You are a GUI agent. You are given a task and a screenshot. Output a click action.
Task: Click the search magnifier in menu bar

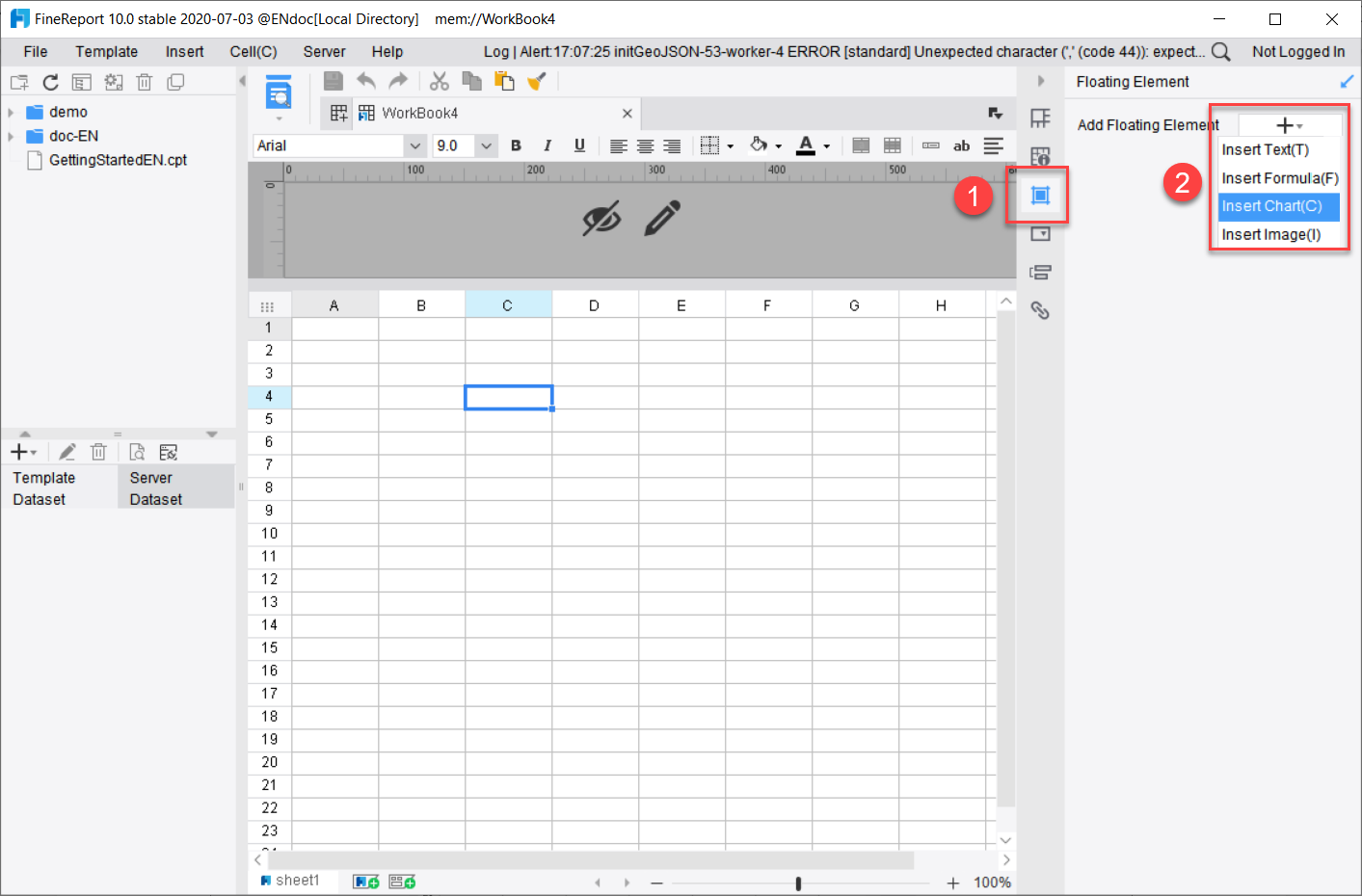1221,52
